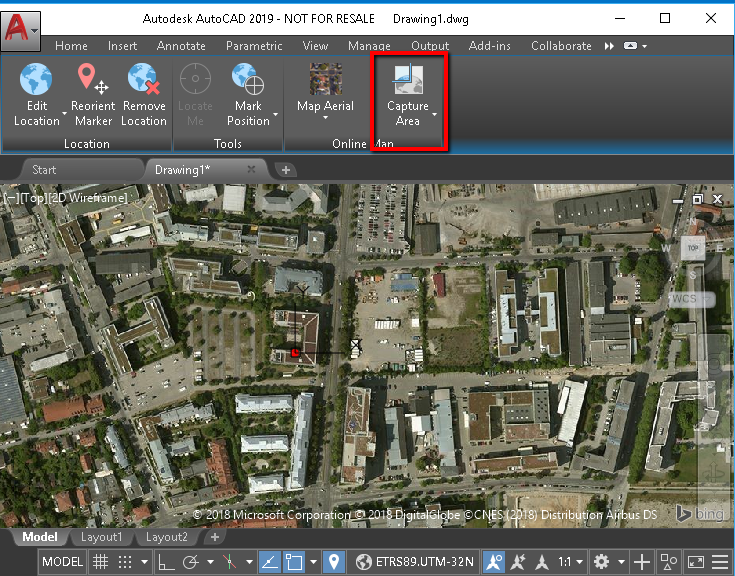Click the Isolate Objects status icon
Viewport: 735px width, 576px height.
click(668, 561)
